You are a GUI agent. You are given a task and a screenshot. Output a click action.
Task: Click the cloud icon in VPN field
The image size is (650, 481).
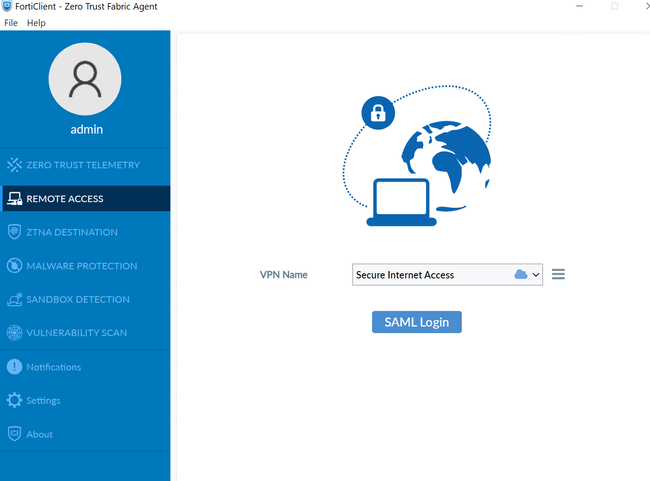tap(521, 275)
